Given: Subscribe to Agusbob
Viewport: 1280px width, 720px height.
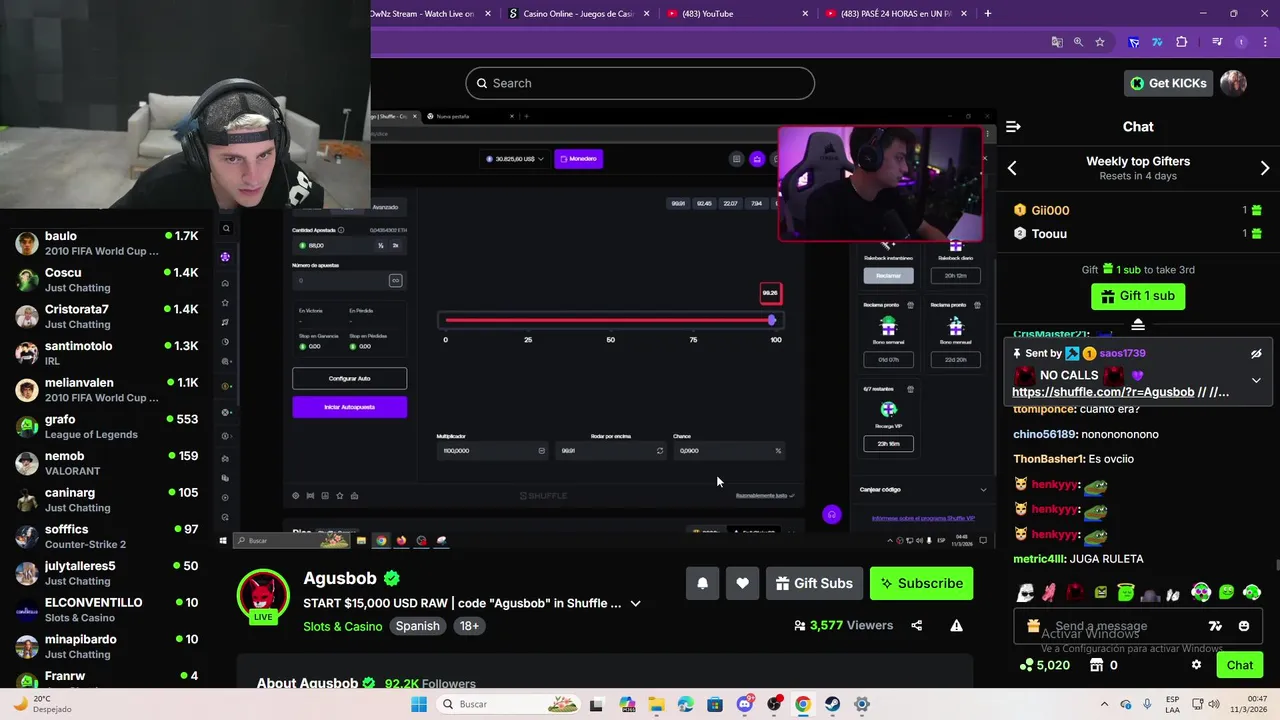Looking at the screenshot, I should tap(921, 584).
